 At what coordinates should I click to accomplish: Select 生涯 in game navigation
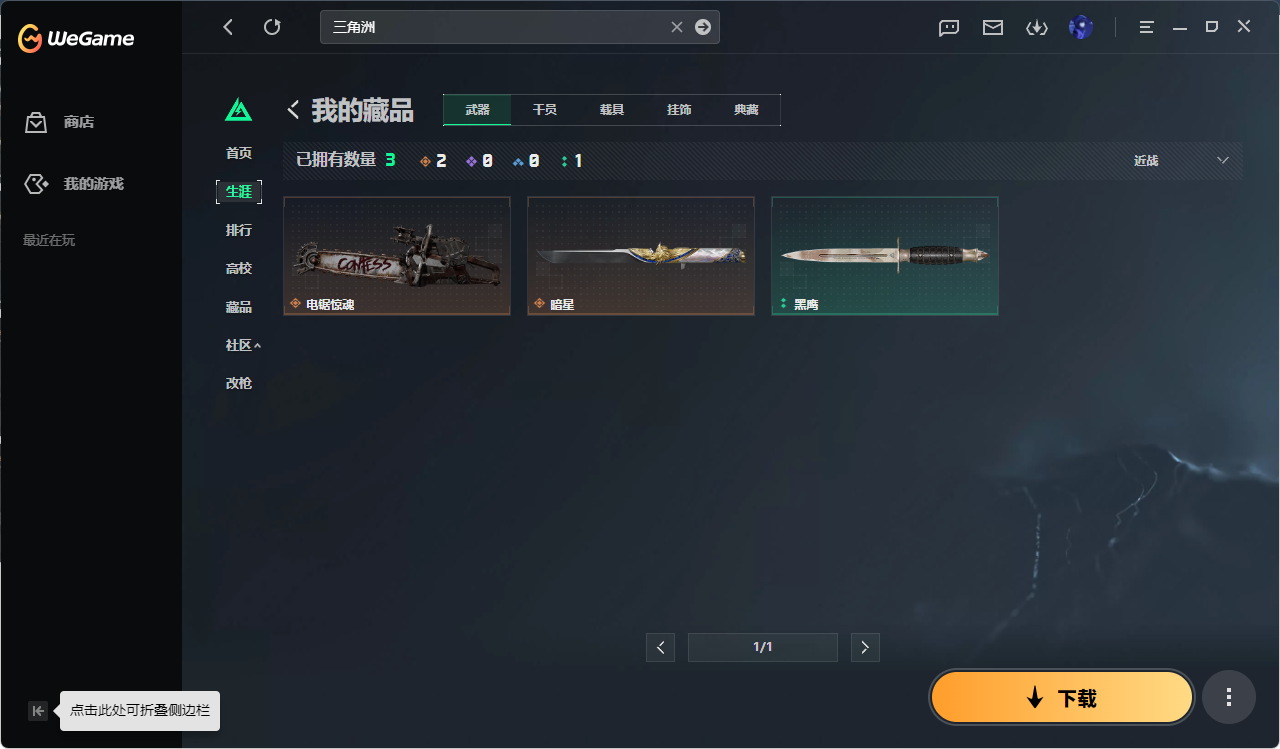click(239, 191)
